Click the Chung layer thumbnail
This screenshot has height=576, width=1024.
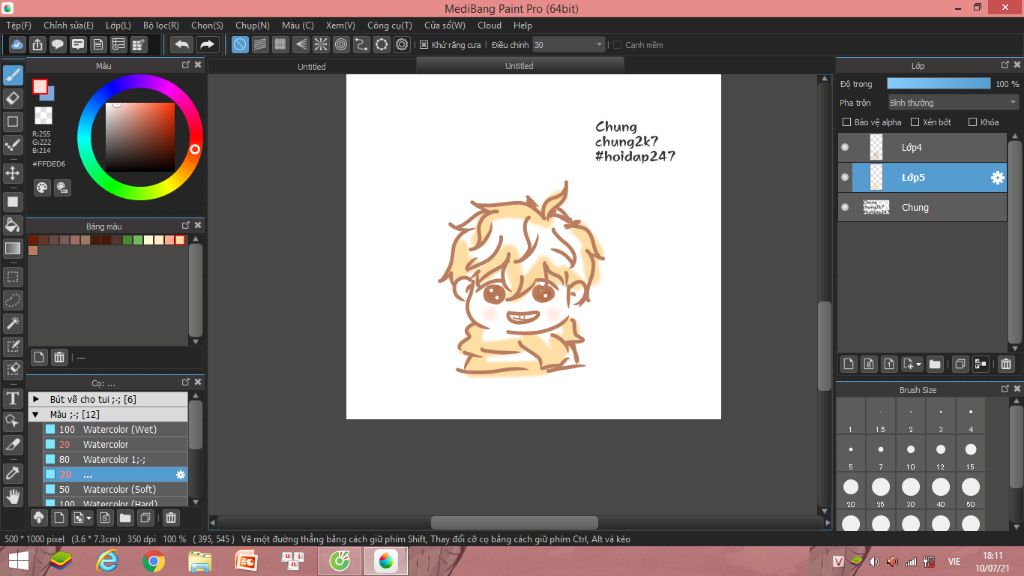[876, 207]
